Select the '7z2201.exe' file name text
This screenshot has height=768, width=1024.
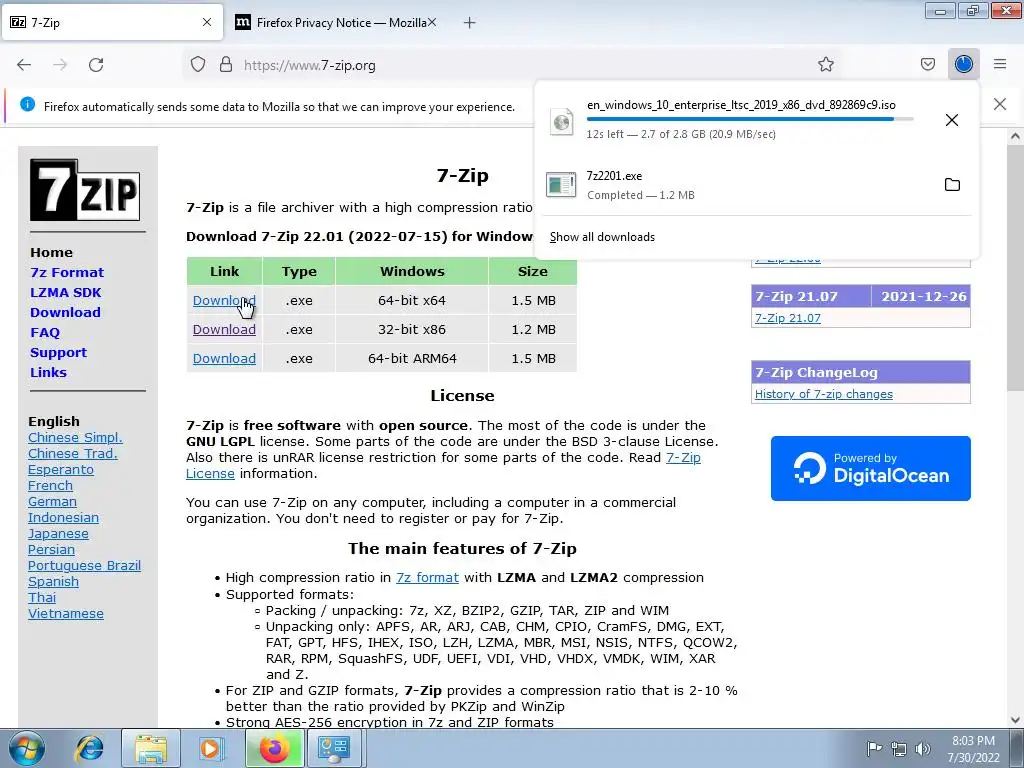[x=614, y=176]
